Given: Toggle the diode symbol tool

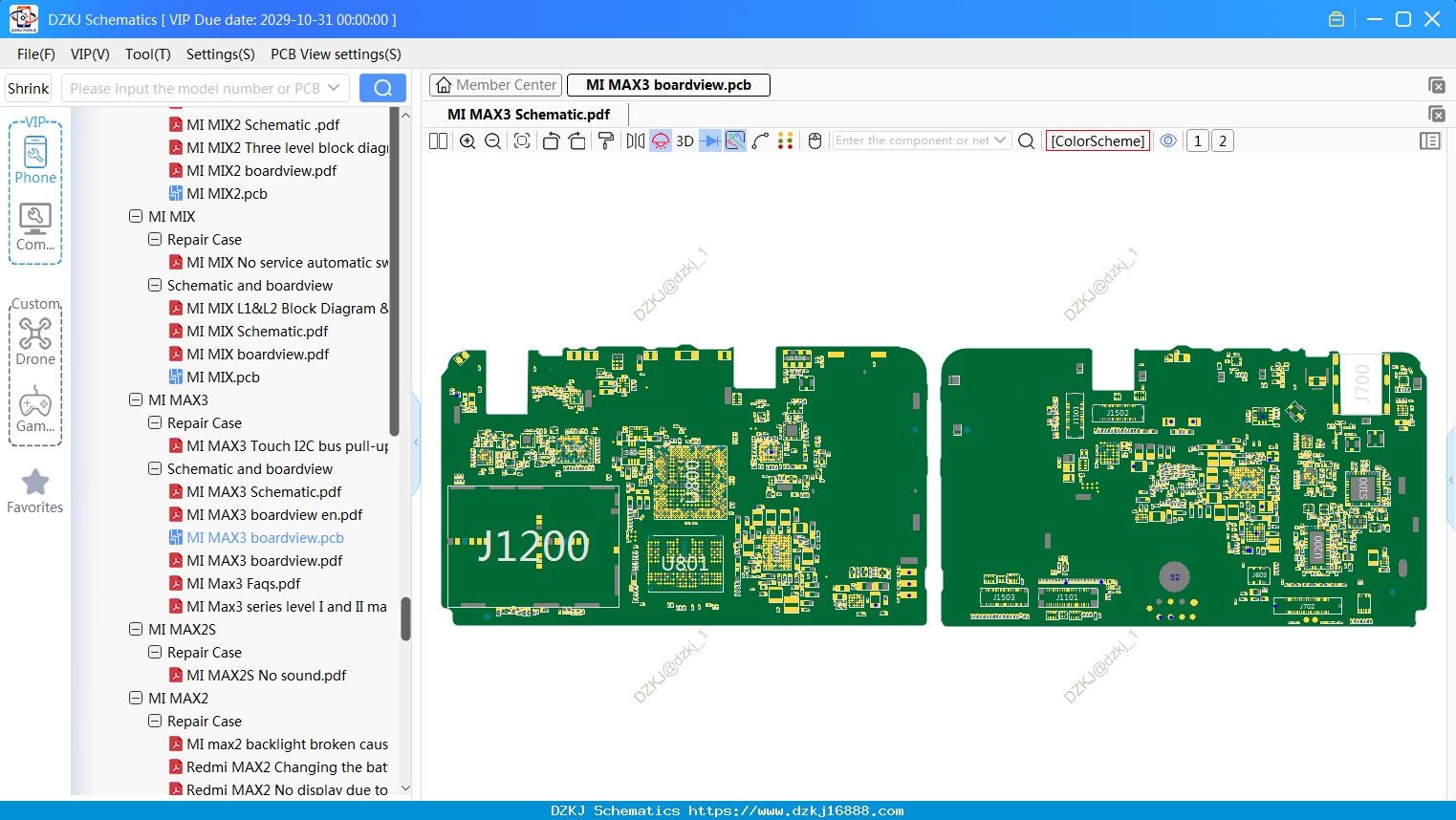Looking at the screenshot, I should (710, 140).
